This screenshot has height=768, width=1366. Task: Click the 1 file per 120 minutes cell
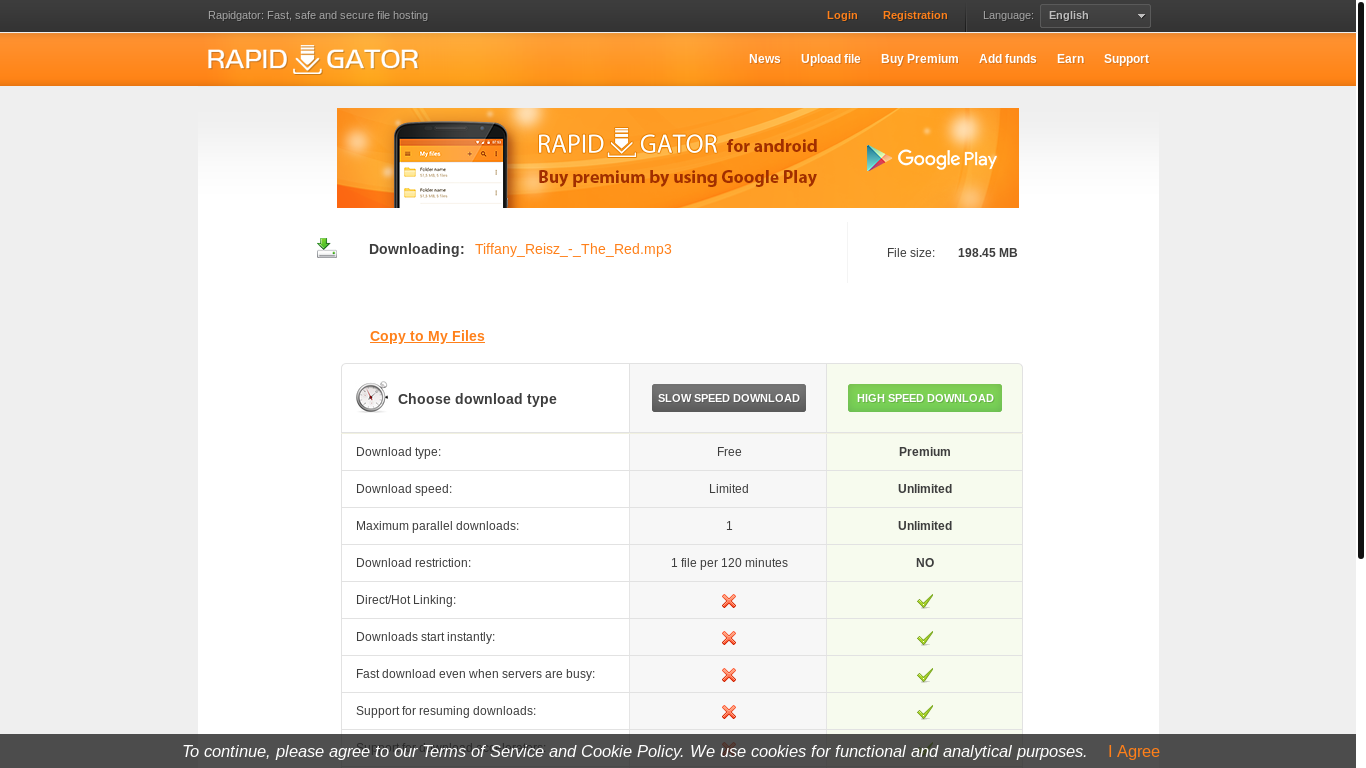[x=729, y=563]
